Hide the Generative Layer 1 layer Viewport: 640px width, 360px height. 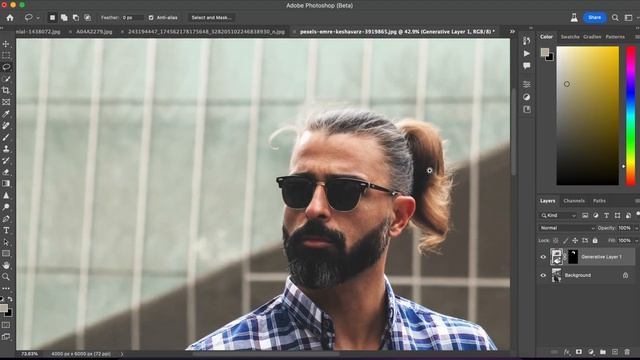pyautogui.click(x=543, y=257)
